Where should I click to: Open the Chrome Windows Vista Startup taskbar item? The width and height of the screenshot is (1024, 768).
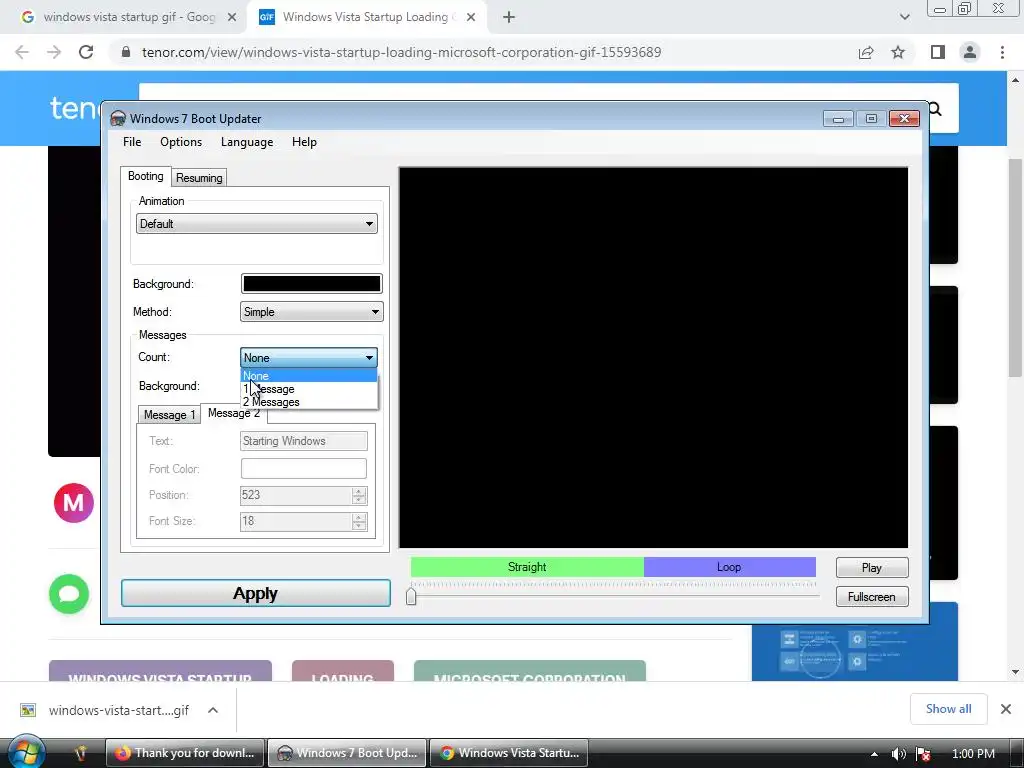(509, 753)
